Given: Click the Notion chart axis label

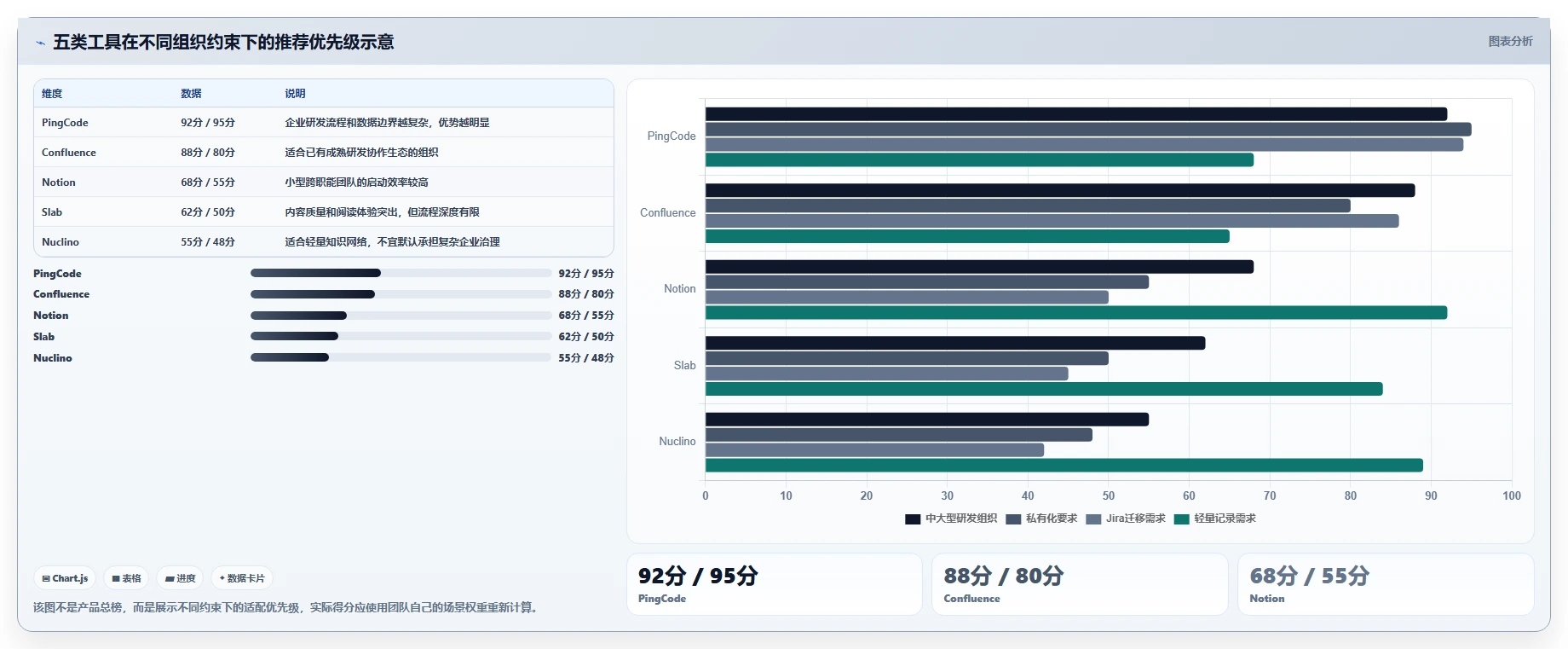Looking at the screenshot, I should pos(680,289).
